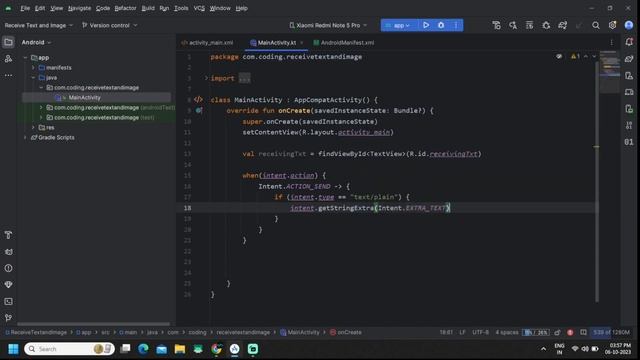Open the Search Everywhere magnifier
This screenshot has width=640, height=360.
pos(596,25)
